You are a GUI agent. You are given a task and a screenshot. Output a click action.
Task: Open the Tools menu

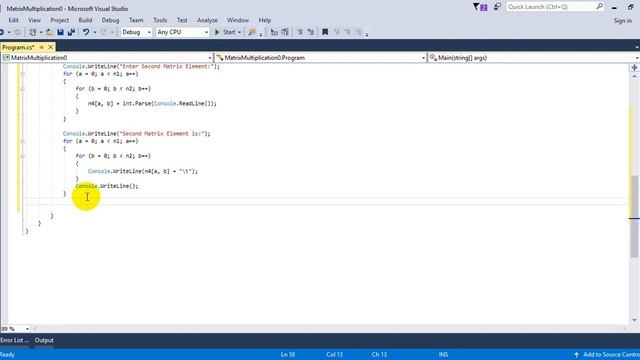pos(160,20)
